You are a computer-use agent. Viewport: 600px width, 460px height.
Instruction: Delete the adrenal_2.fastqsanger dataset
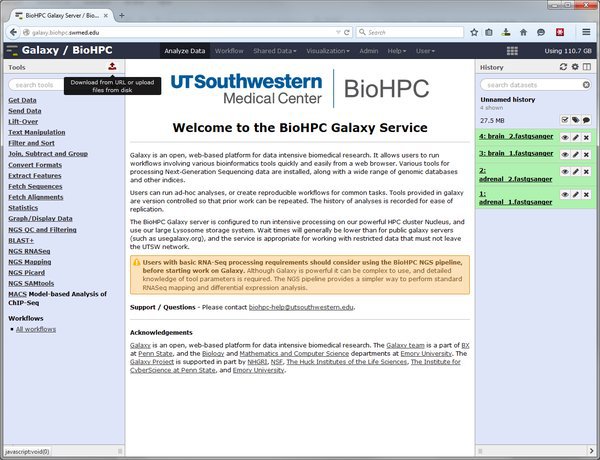coord(586,171)
